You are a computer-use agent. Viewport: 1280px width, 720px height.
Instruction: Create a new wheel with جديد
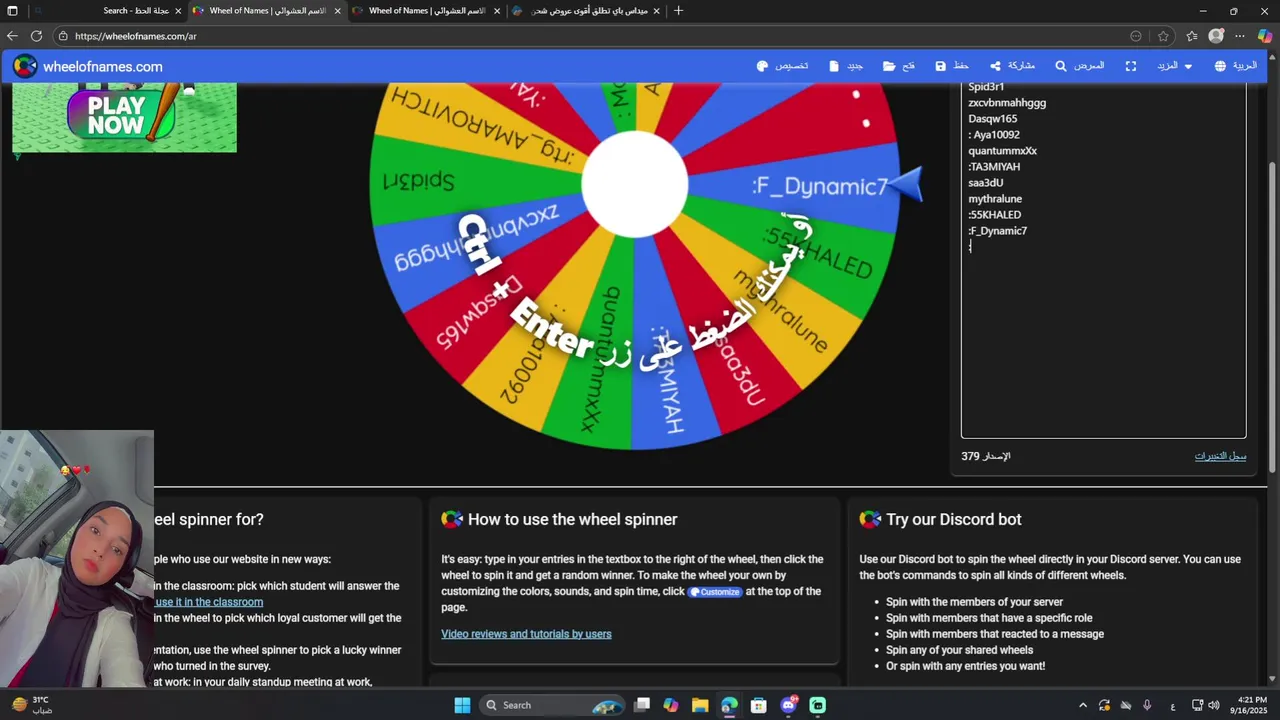coord(846,66)
